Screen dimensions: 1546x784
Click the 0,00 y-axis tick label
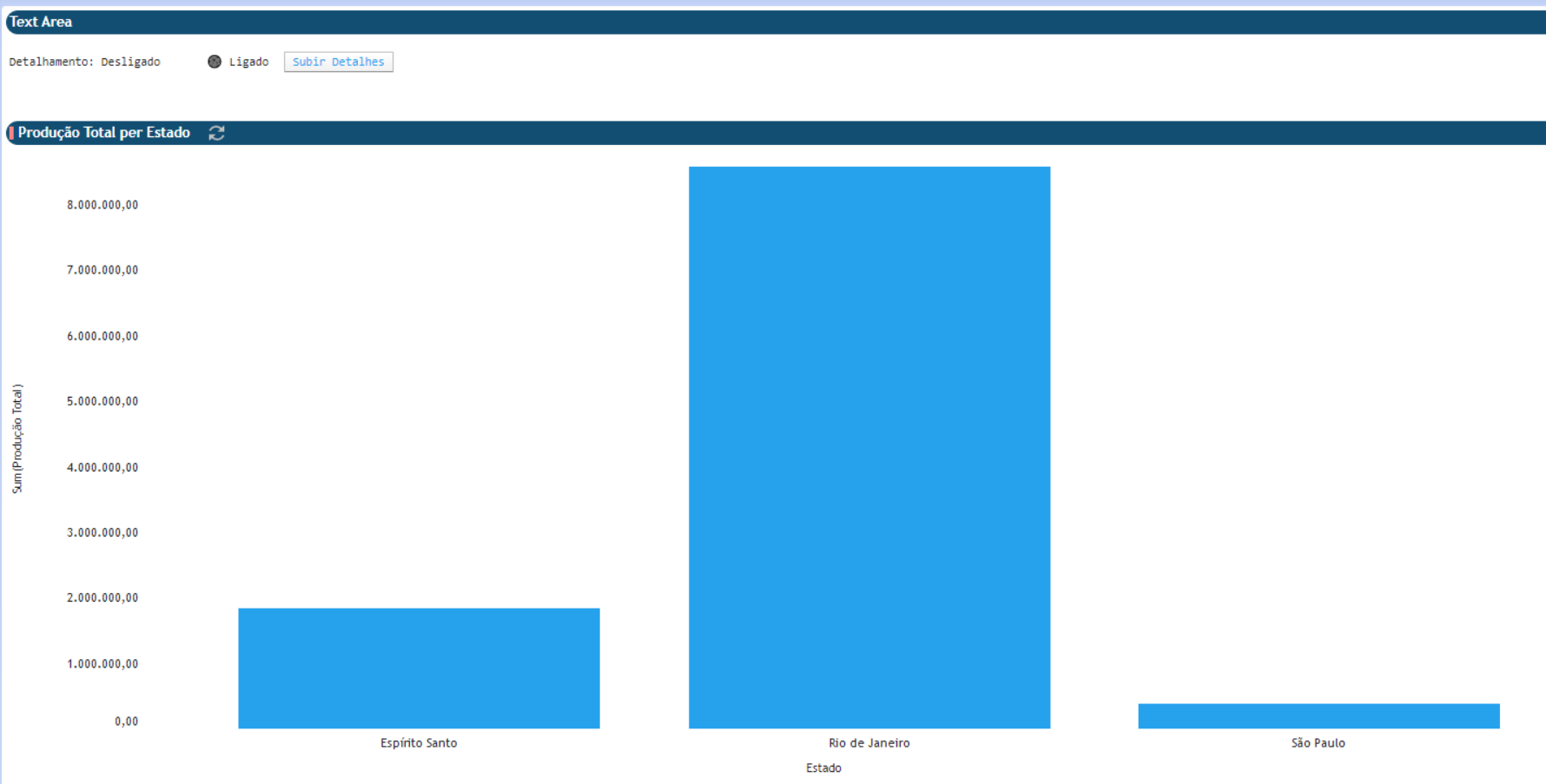click(126, 721)
